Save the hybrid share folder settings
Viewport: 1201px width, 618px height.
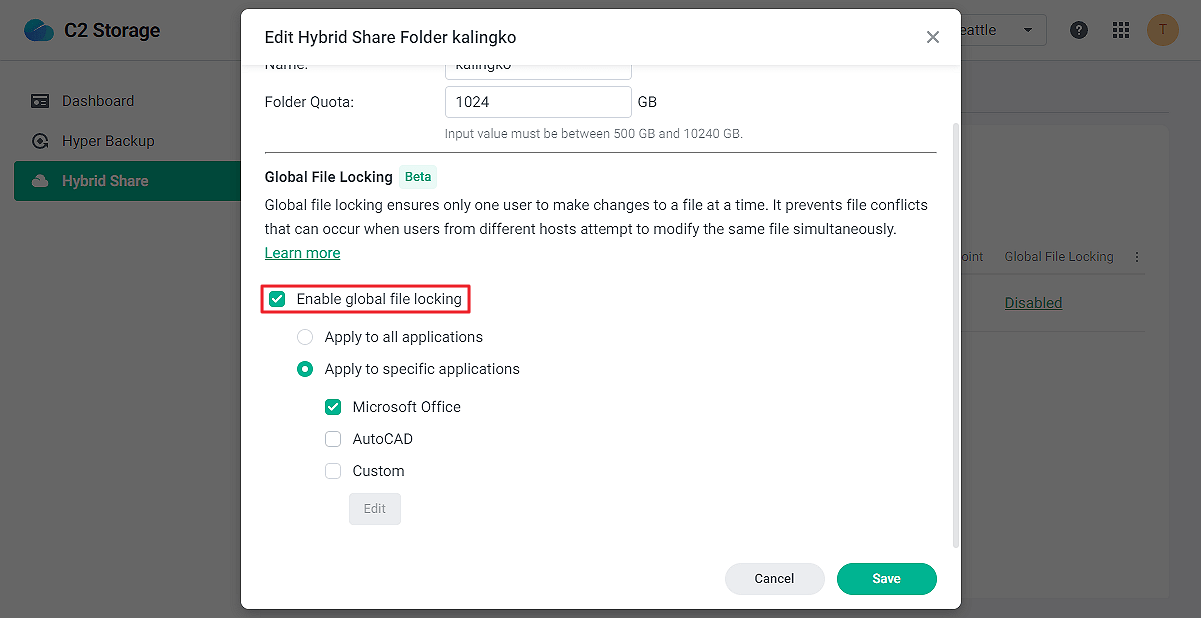tap(886, 578)
